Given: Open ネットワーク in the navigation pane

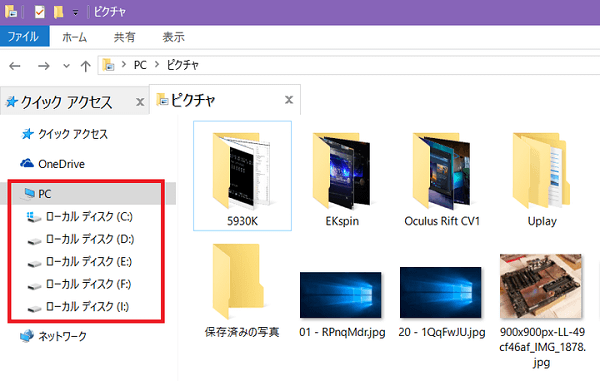Looking at the screenshot, I should 62,336.
